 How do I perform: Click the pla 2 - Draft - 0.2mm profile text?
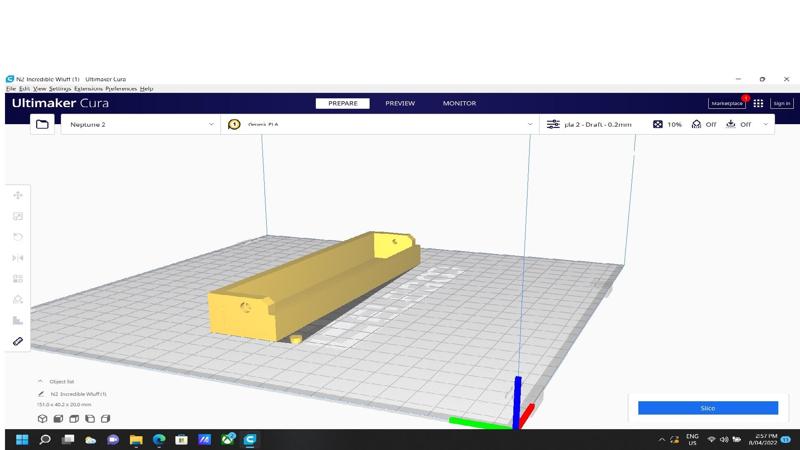pyautogui.click(x=597, y=124)
